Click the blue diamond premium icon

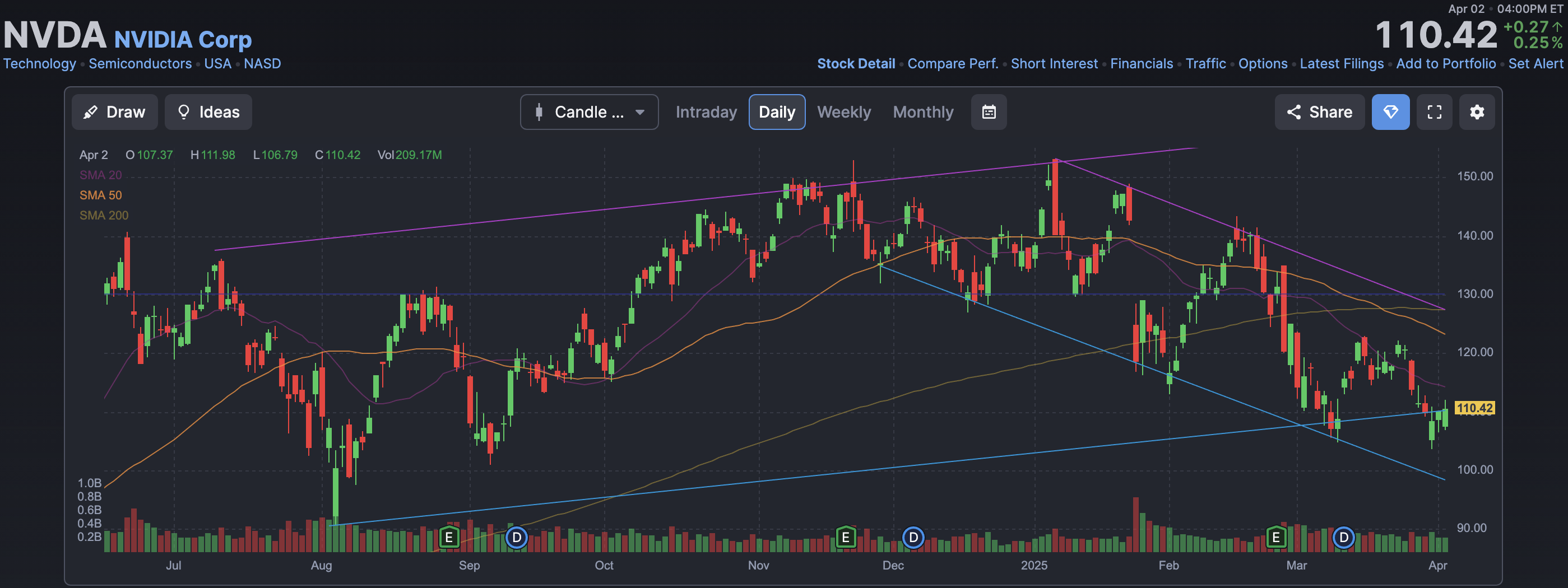click(1390, 112)
